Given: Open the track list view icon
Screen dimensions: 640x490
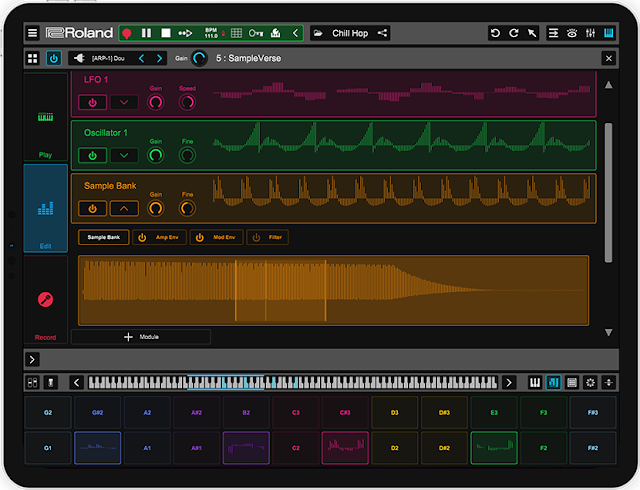Looking at the screenshot, I should pyautogui.click(x=553, y=33).
